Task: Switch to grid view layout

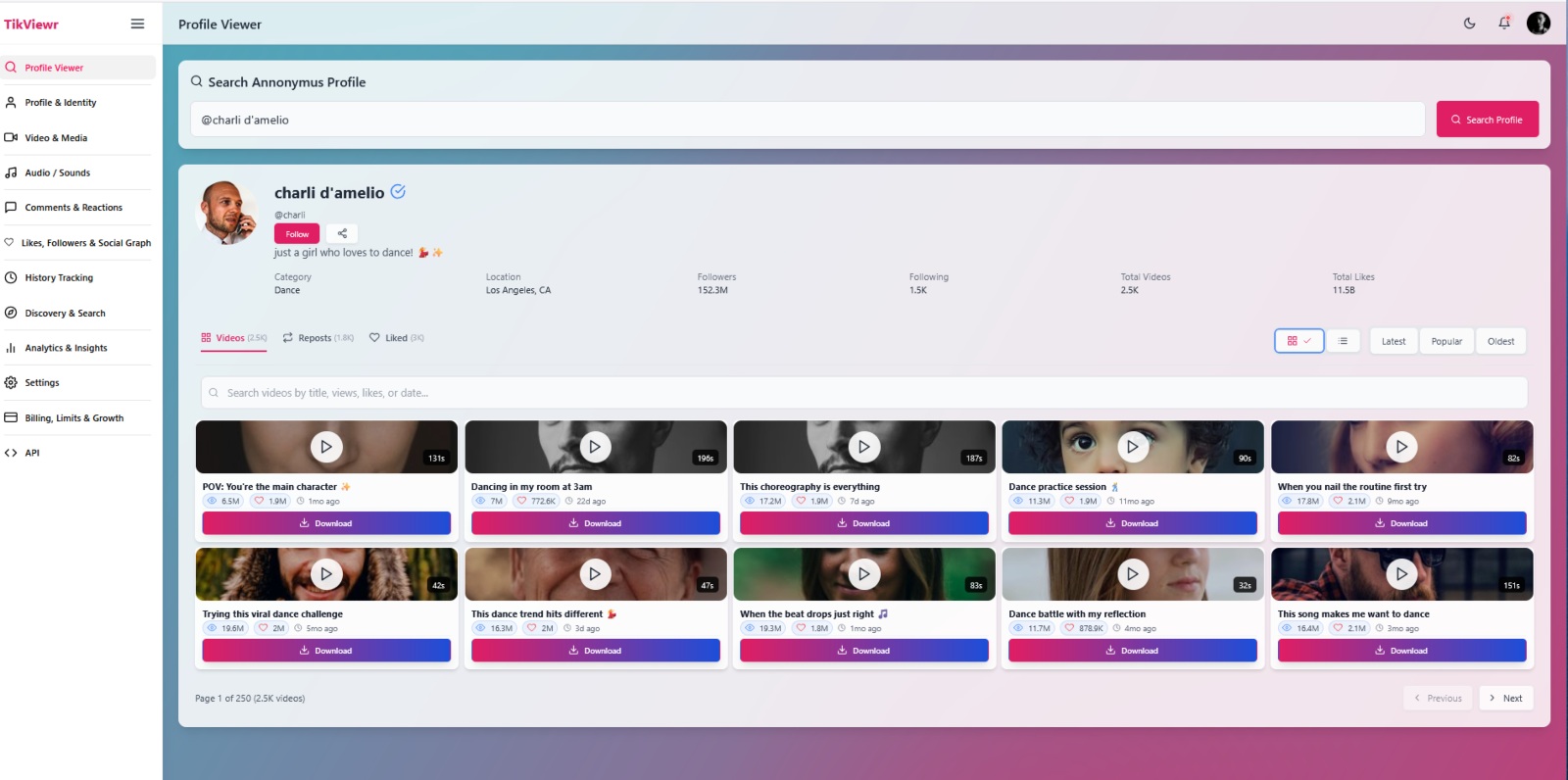Action: [x=1299, y=341]
